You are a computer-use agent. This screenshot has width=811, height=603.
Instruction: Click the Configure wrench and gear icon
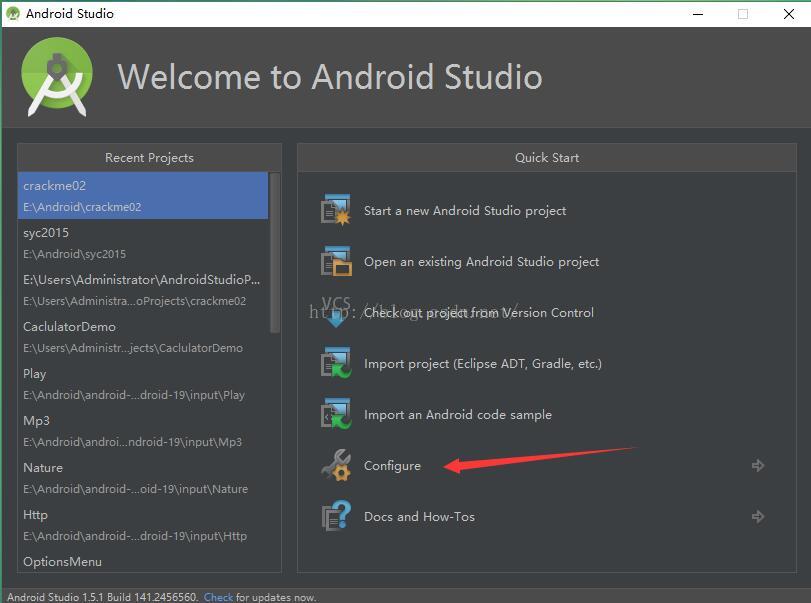[336, 465]
